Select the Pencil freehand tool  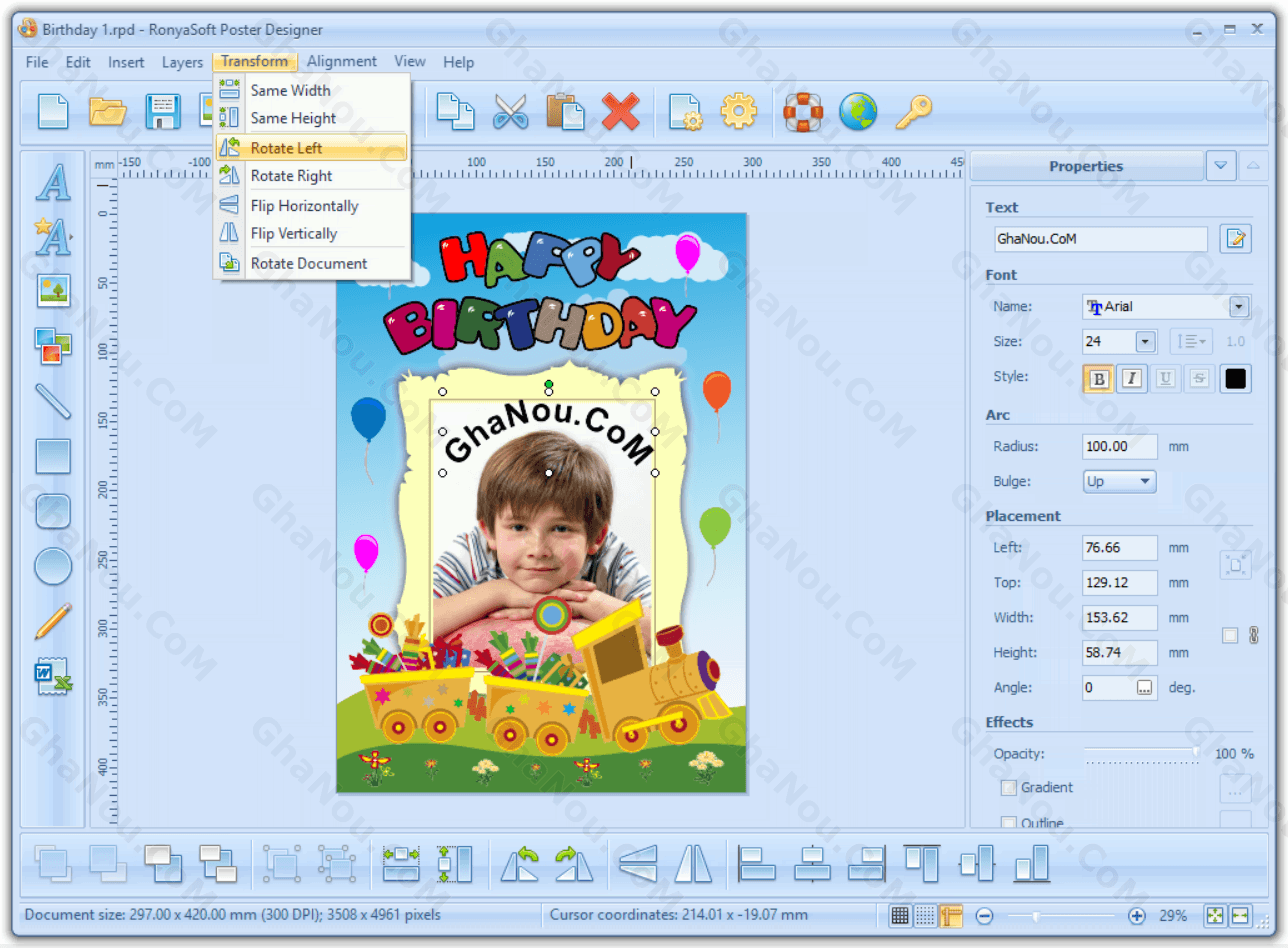[53, 621]
